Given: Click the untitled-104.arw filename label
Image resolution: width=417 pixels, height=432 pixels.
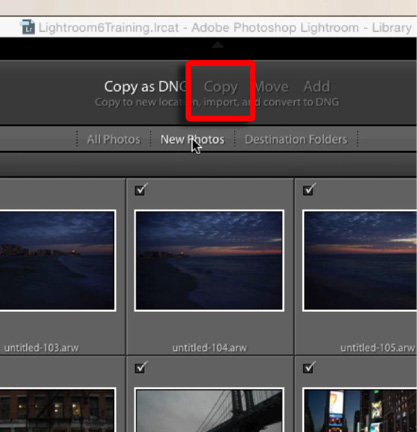Looking at the screenshot, I should (210, 348).
